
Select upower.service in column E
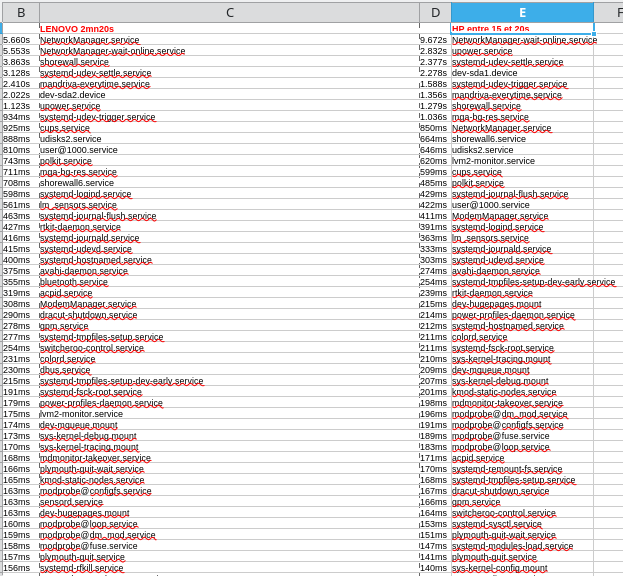(x=522, y=51)
